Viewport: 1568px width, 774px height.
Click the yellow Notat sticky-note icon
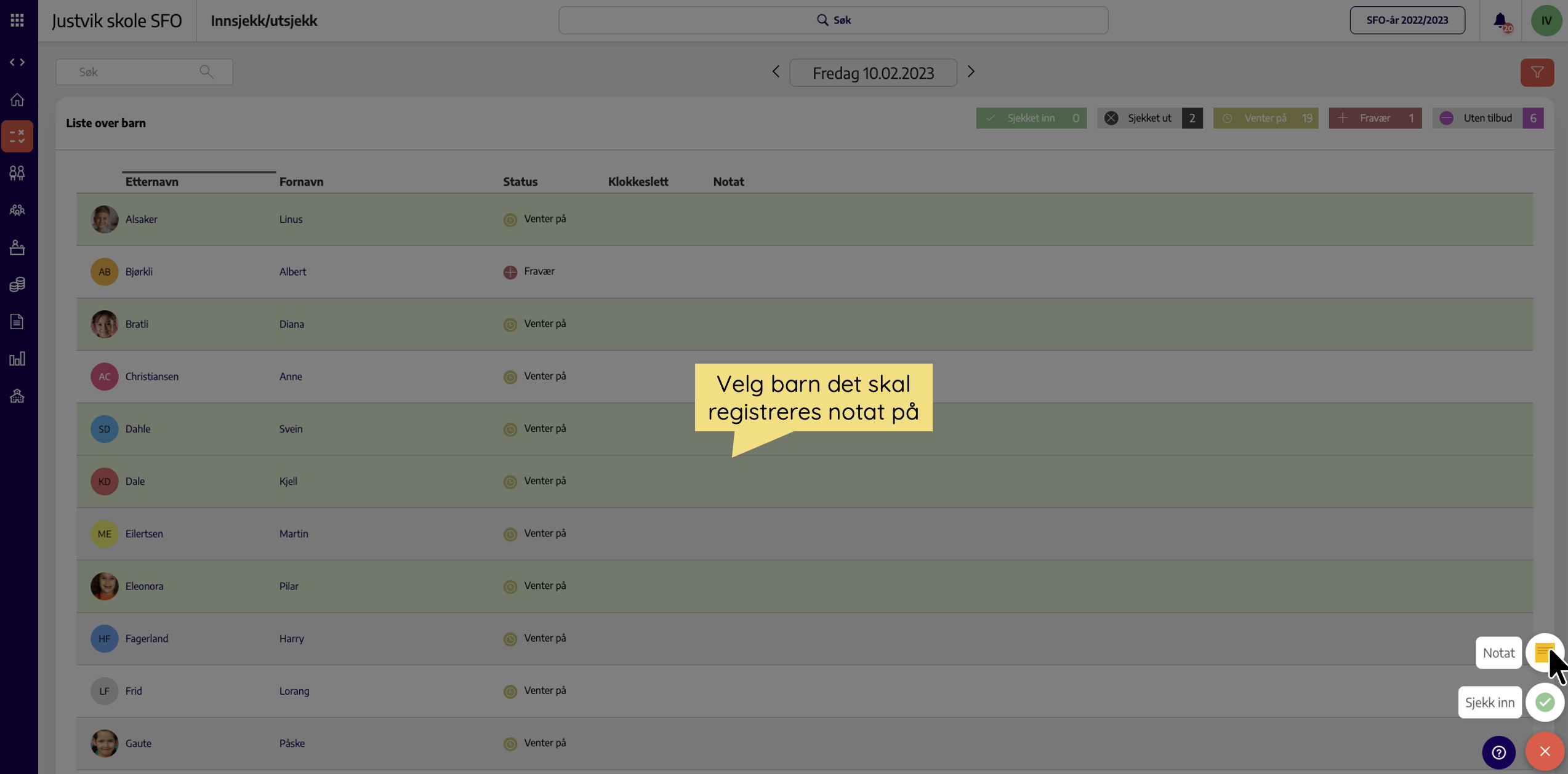click(1545, 652)
